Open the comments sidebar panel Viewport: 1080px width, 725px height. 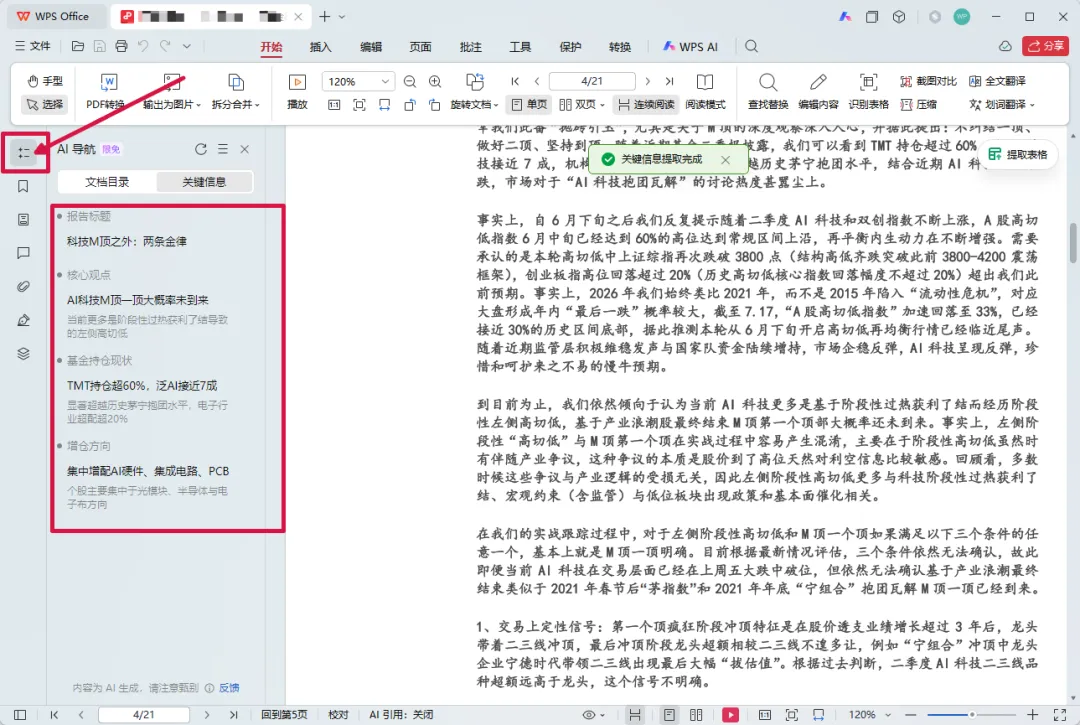tap(23, 253)
